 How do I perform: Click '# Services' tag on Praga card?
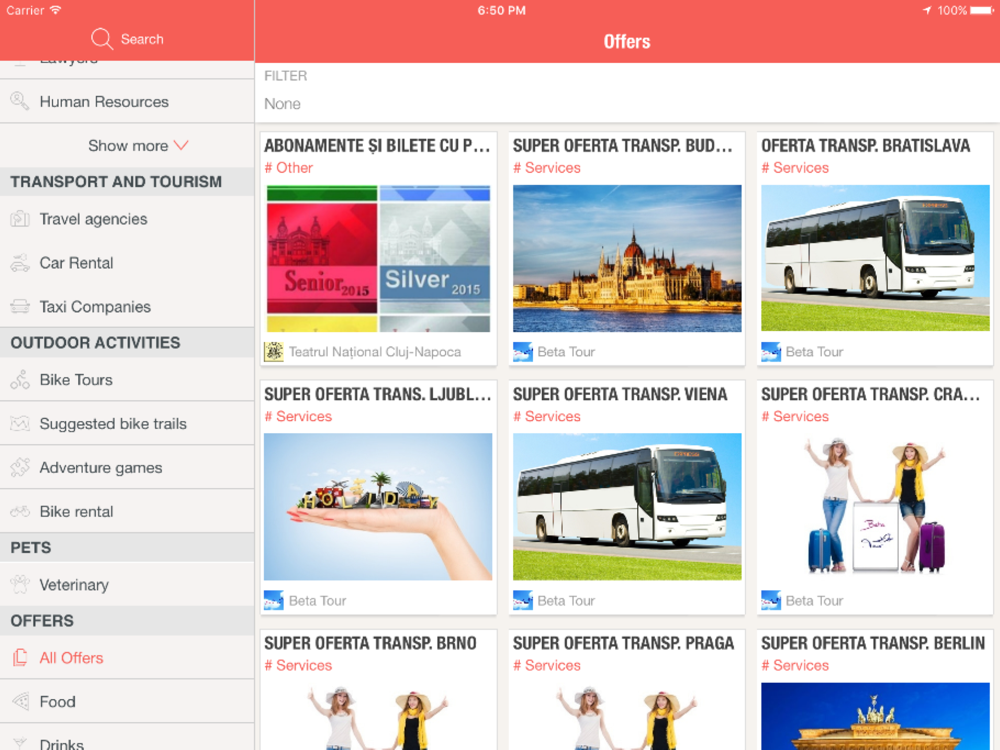click(547, 665)
